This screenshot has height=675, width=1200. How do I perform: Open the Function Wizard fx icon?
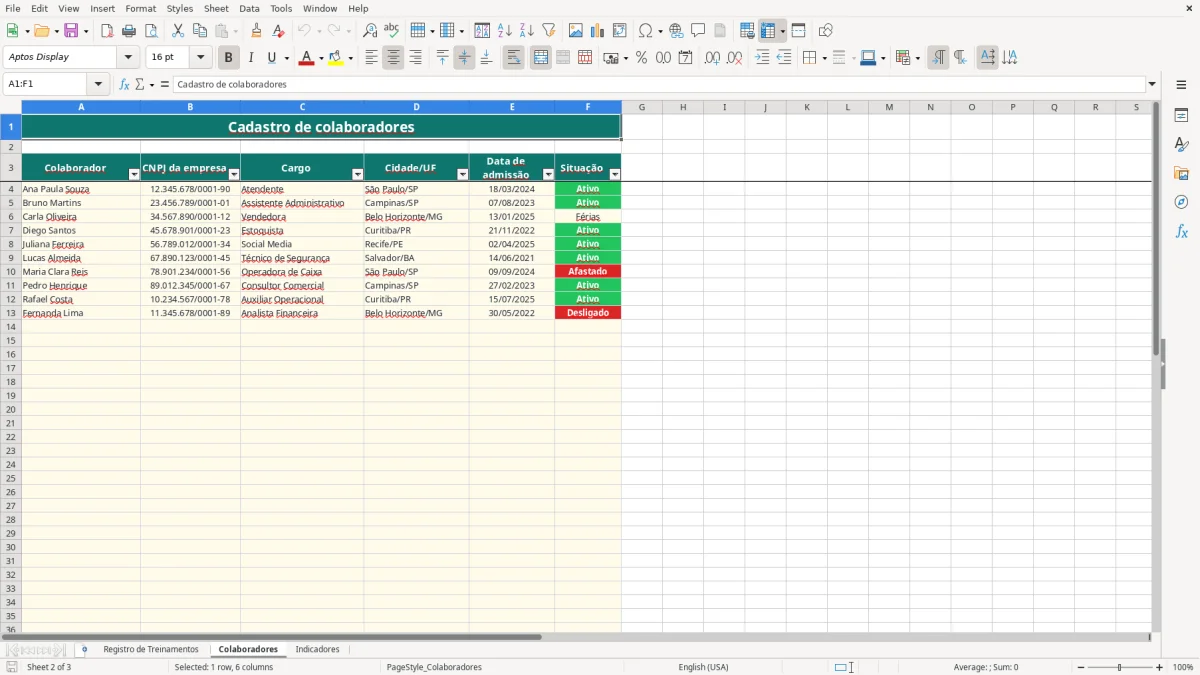[x=124, y=84]
